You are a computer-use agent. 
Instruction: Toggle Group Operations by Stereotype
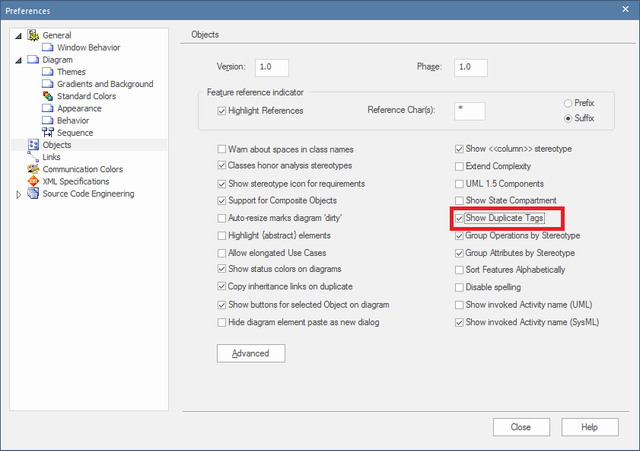pos(459,236)
